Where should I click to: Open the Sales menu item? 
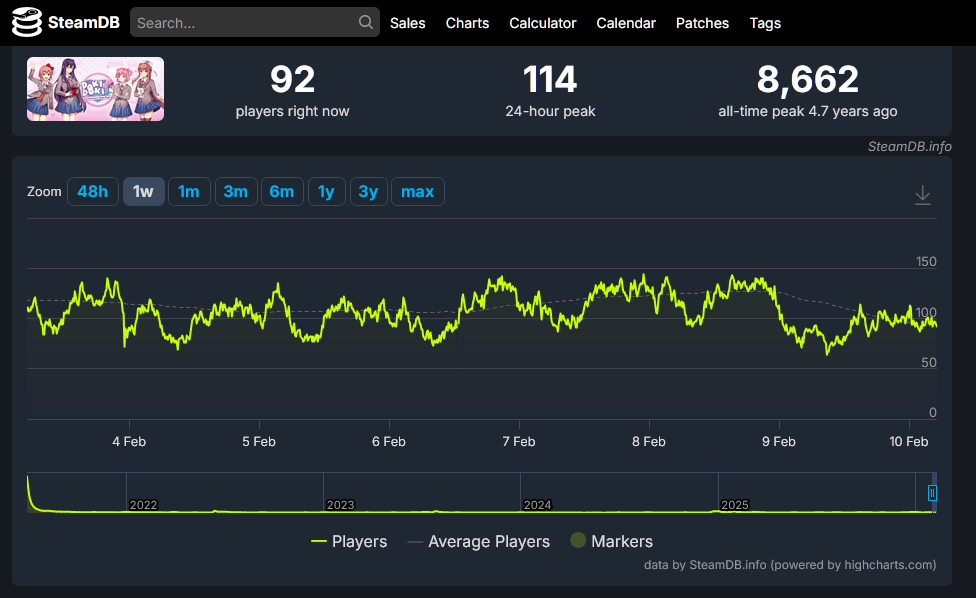click(x=408, y=23)
